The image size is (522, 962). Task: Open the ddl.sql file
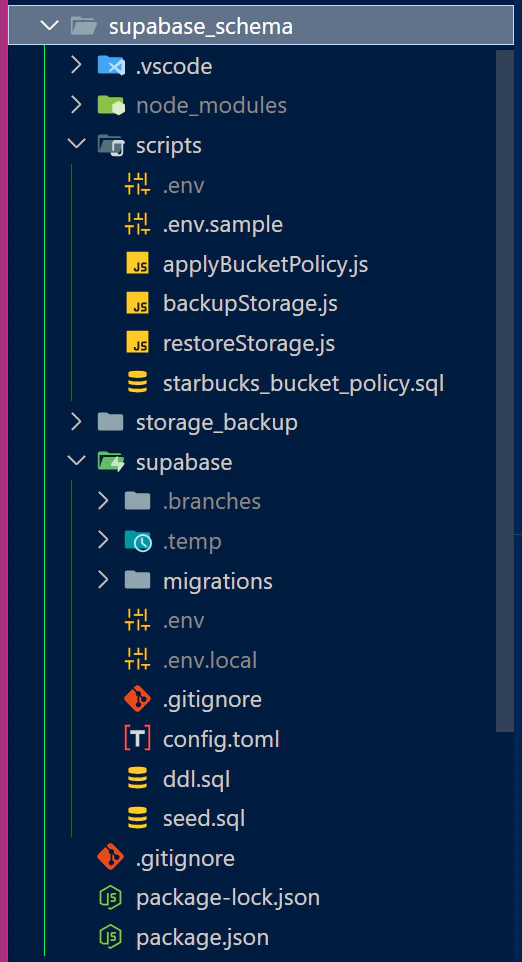pyautogui.click(x=196, y=779)
